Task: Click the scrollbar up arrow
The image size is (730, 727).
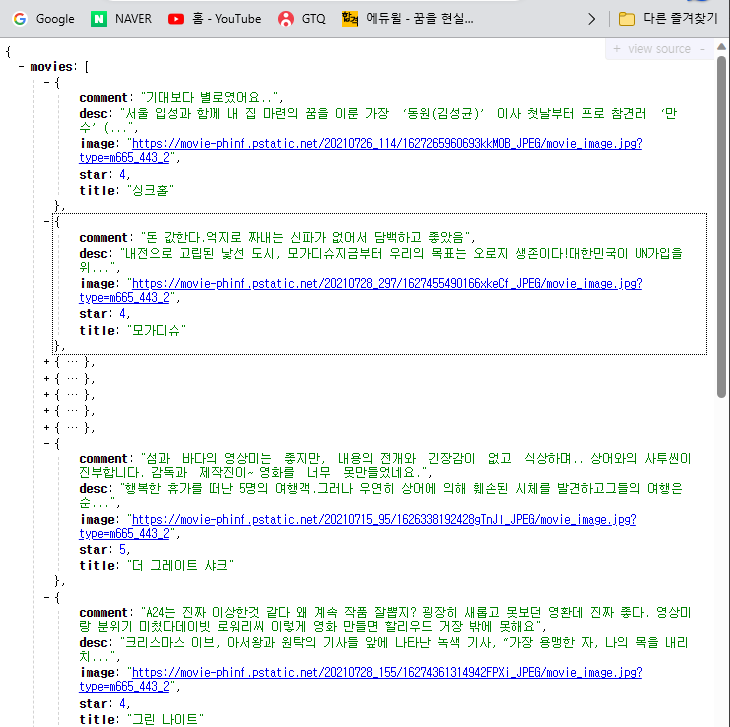Action: 721,47
